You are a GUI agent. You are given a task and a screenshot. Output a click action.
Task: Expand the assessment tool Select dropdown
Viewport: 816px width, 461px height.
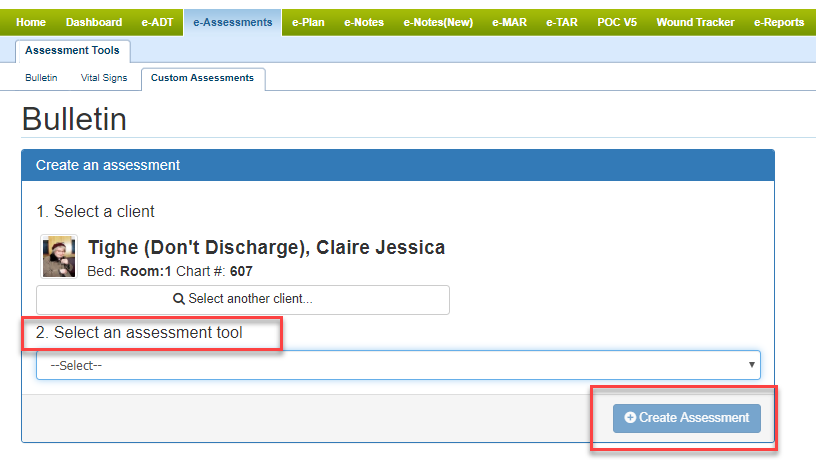pos(398,365)
